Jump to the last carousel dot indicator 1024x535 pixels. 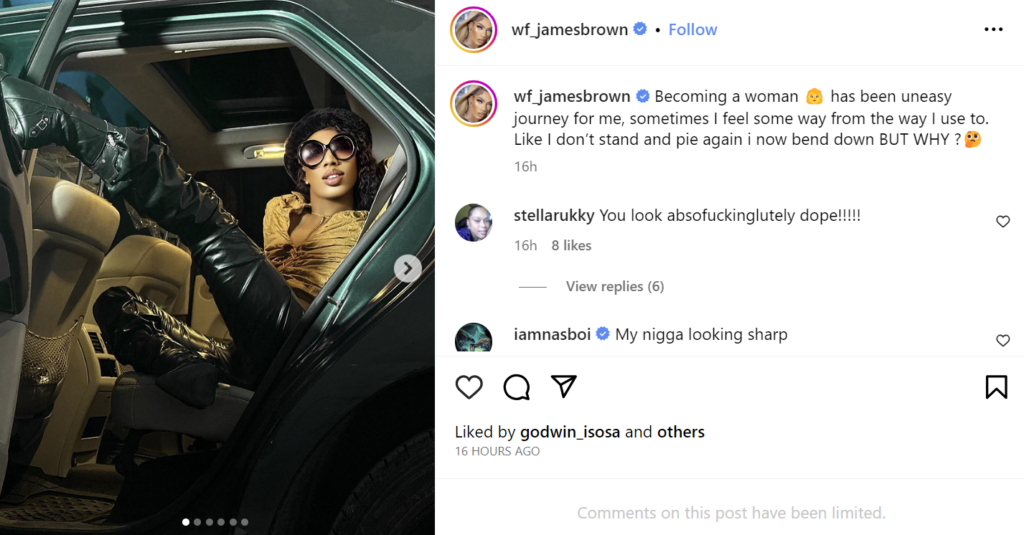click(x=245, y=522)
